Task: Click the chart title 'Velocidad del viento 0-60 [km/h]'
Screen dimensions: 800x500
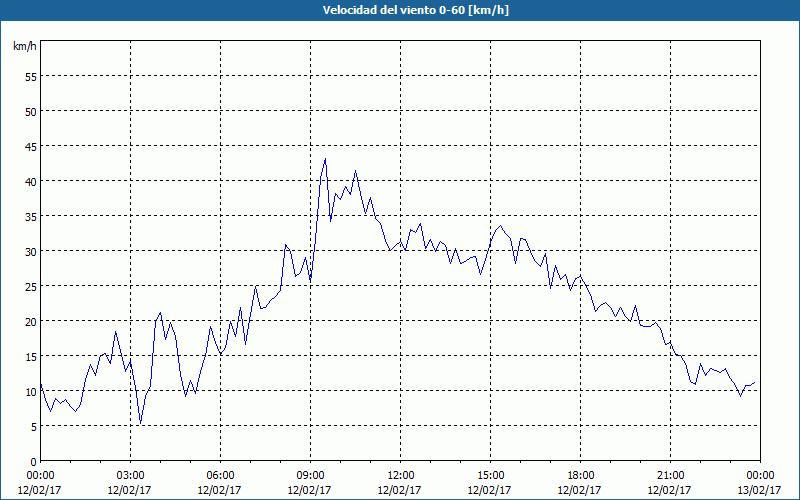Action: 416,10
